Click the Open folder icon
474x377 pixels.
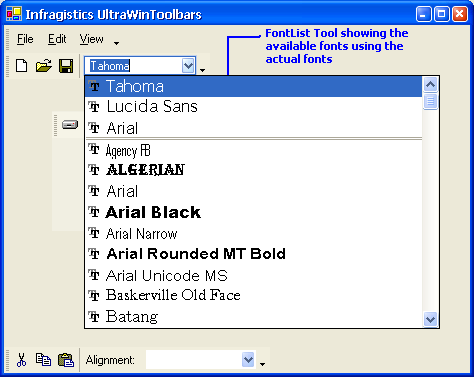44,66
